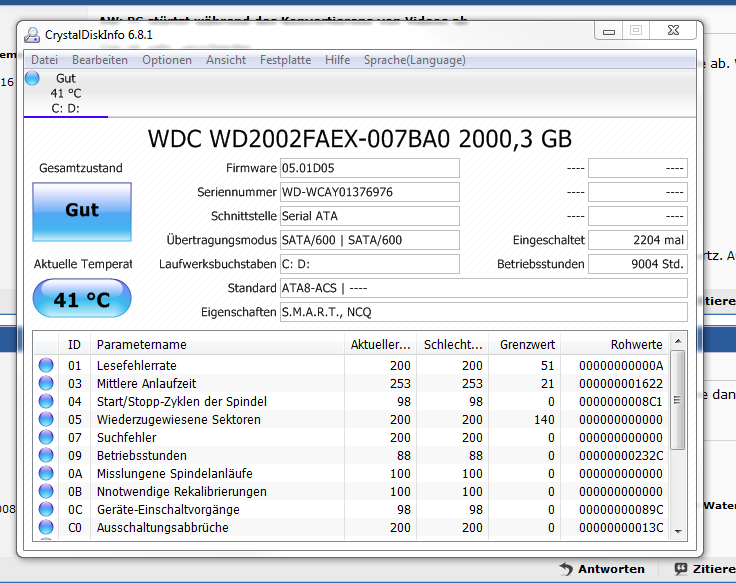Screen dimensions: 736x583
Task: Select the Suchfehler parameter name
Action: [x=127, y=437]
